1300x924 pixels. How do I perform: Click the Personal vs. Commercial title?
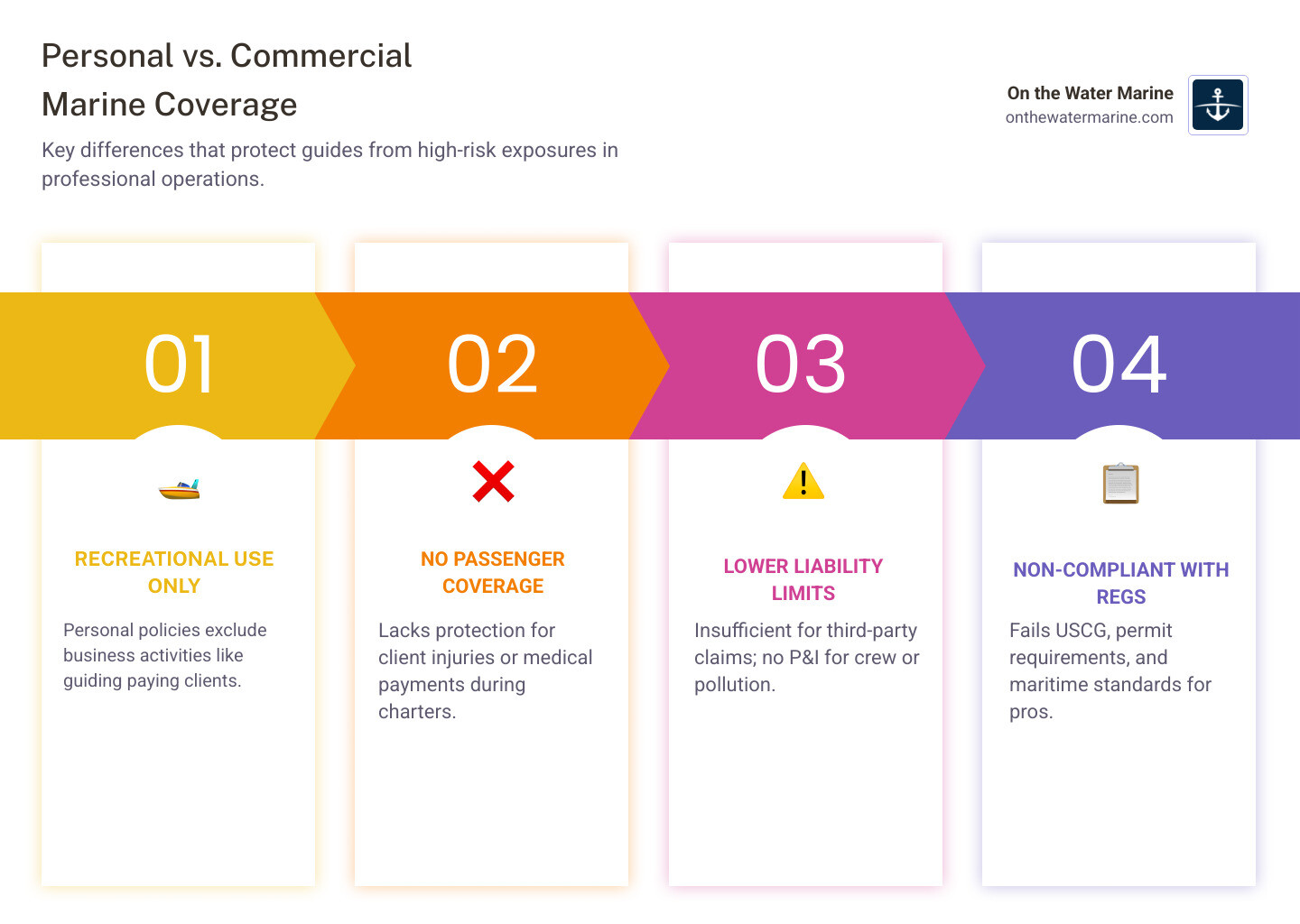[x=227, y=80]
